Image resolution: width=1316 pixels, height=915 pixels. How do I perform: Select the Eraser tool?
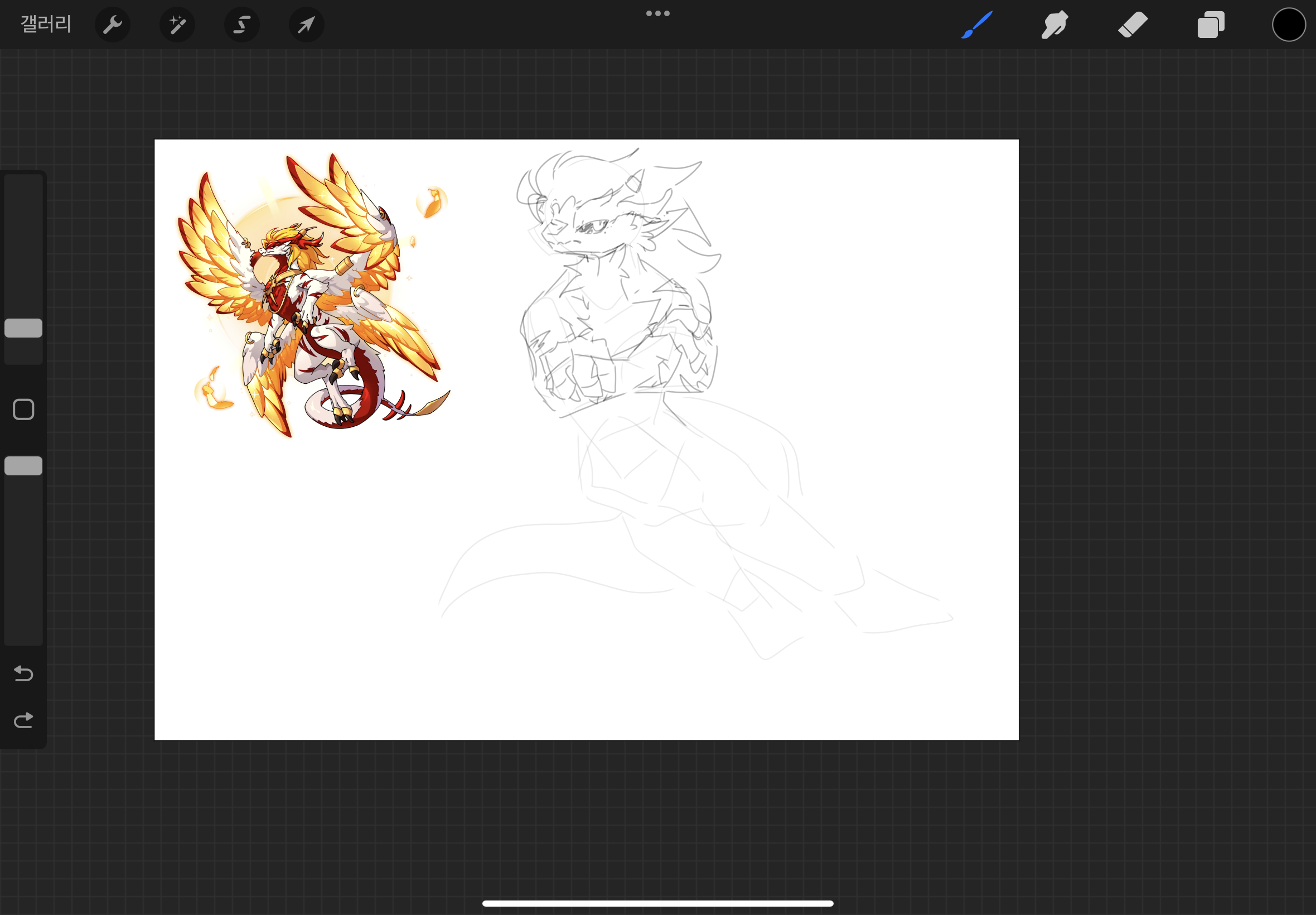(1133, 25)
